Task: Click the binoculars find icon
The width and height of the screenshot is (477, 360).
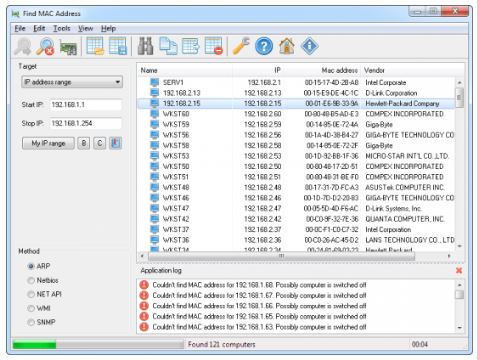Action: 146,46
